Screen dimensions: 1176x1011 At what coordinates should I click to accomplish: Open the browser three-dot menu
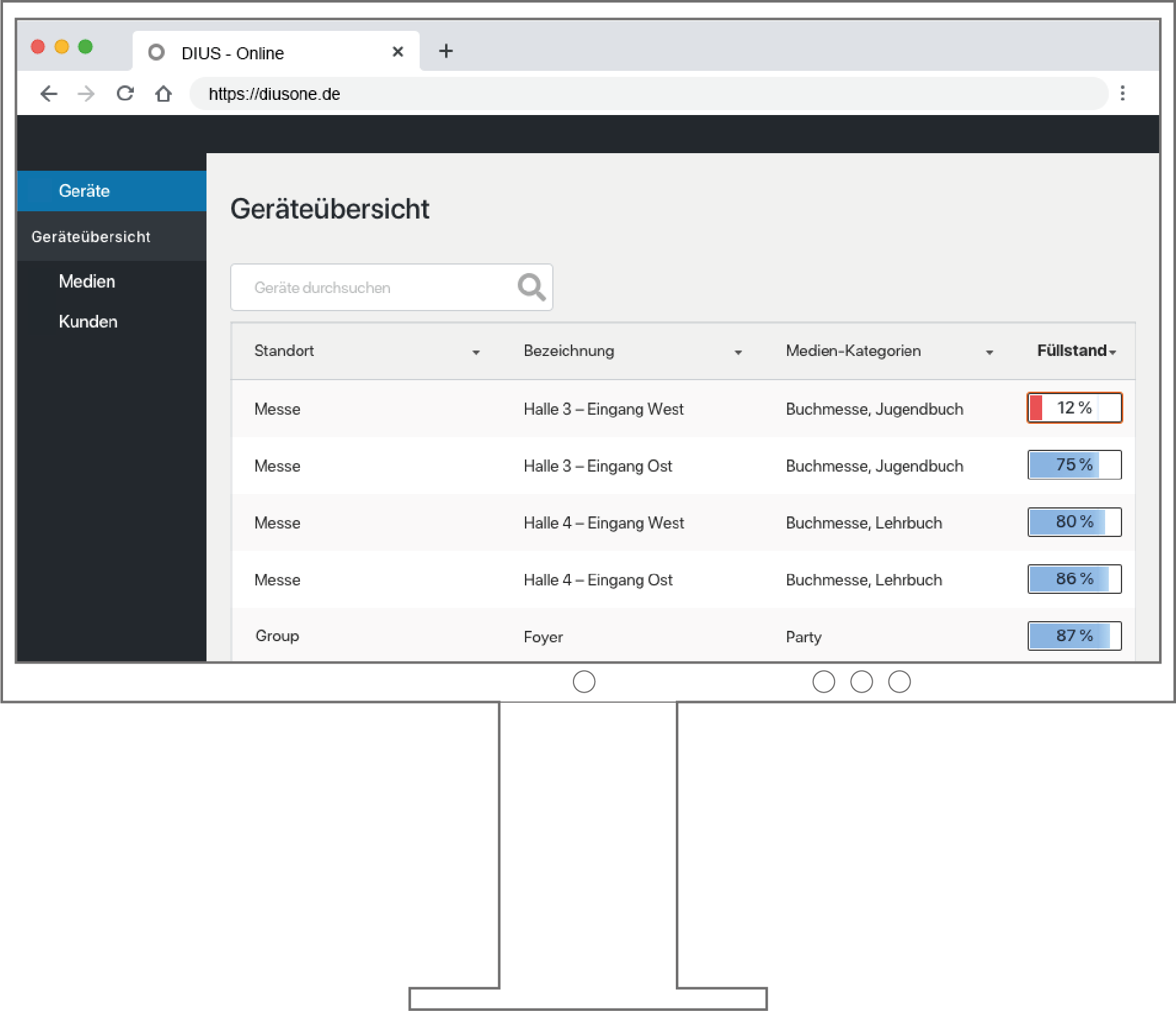pos(1122,93)
